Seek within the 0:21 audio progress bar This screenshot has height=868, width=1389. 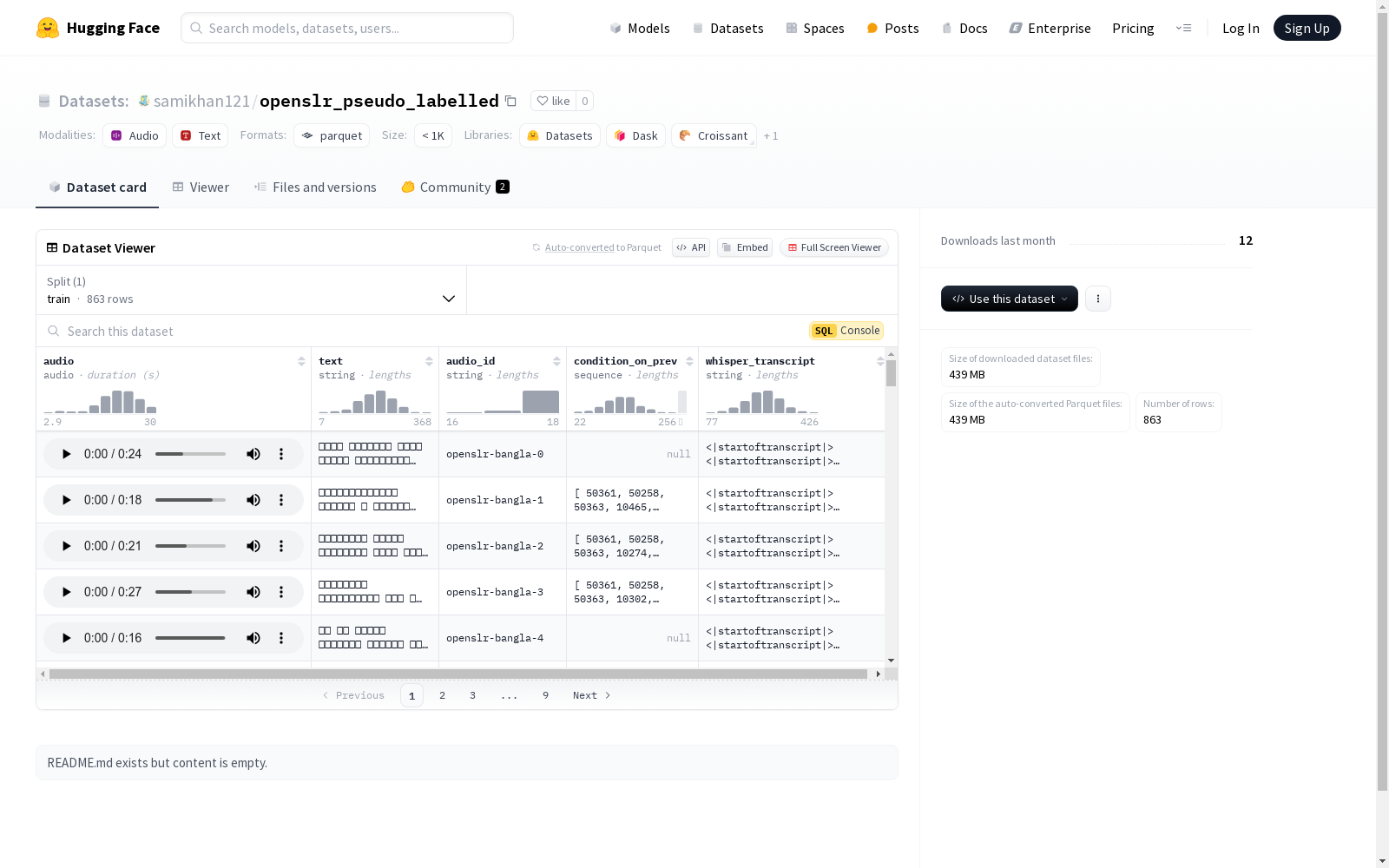click(190, 546)
